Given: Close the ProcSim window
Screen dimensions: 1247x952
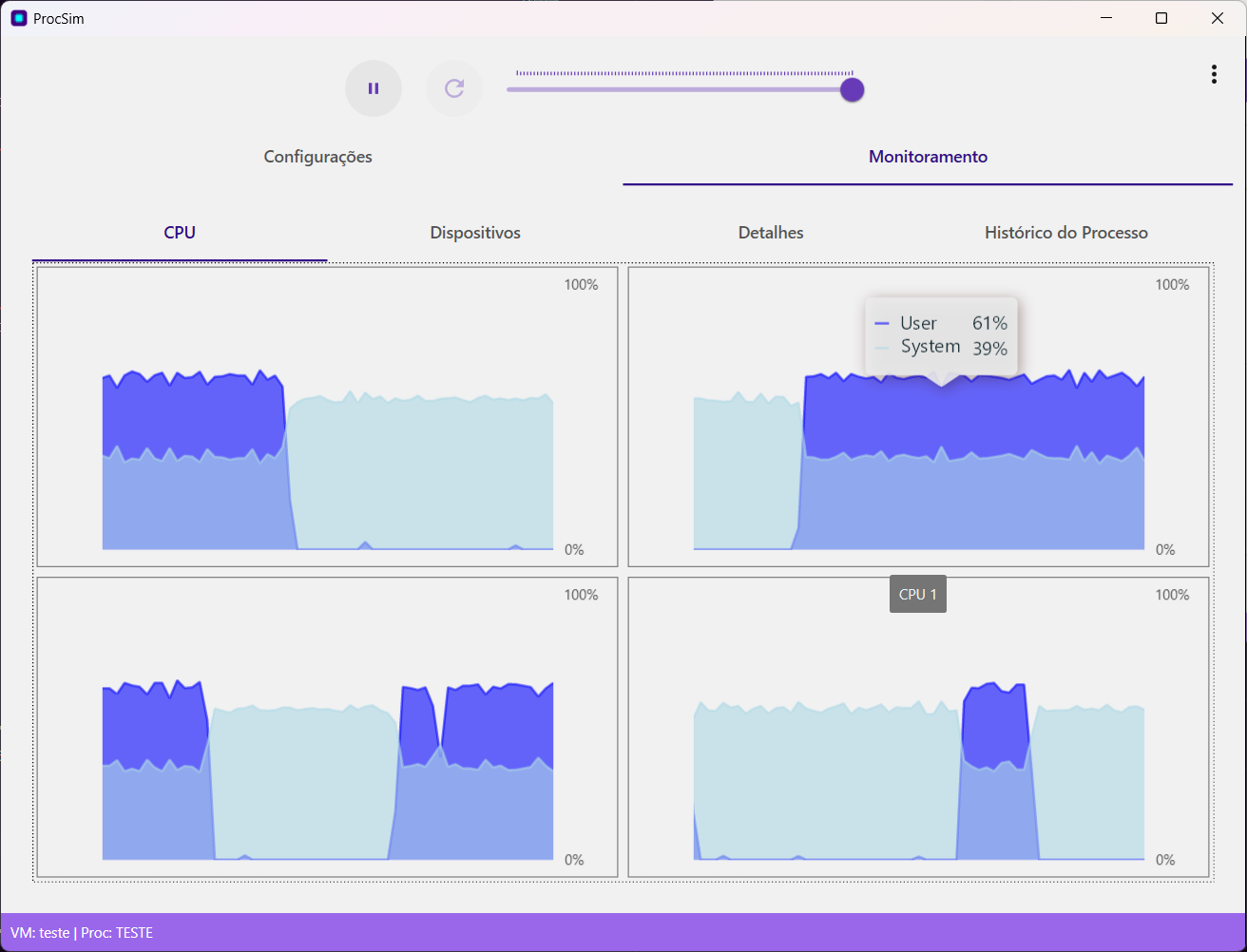Looking at the screenshot, I should click(x=1218, y=18).
